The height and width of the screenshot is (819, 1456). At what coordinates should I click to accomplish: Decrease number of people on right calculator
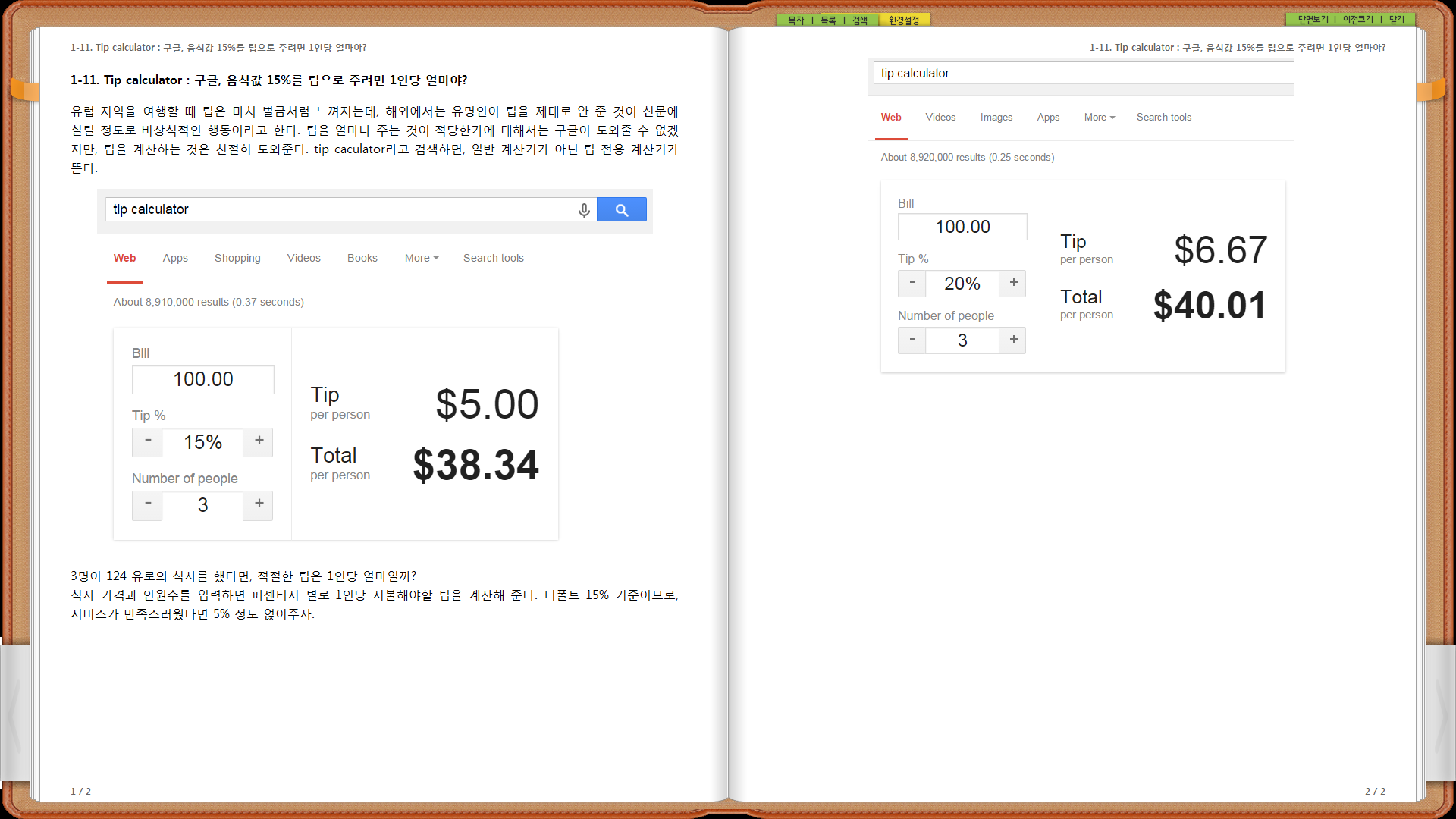(x=912, y=340)
